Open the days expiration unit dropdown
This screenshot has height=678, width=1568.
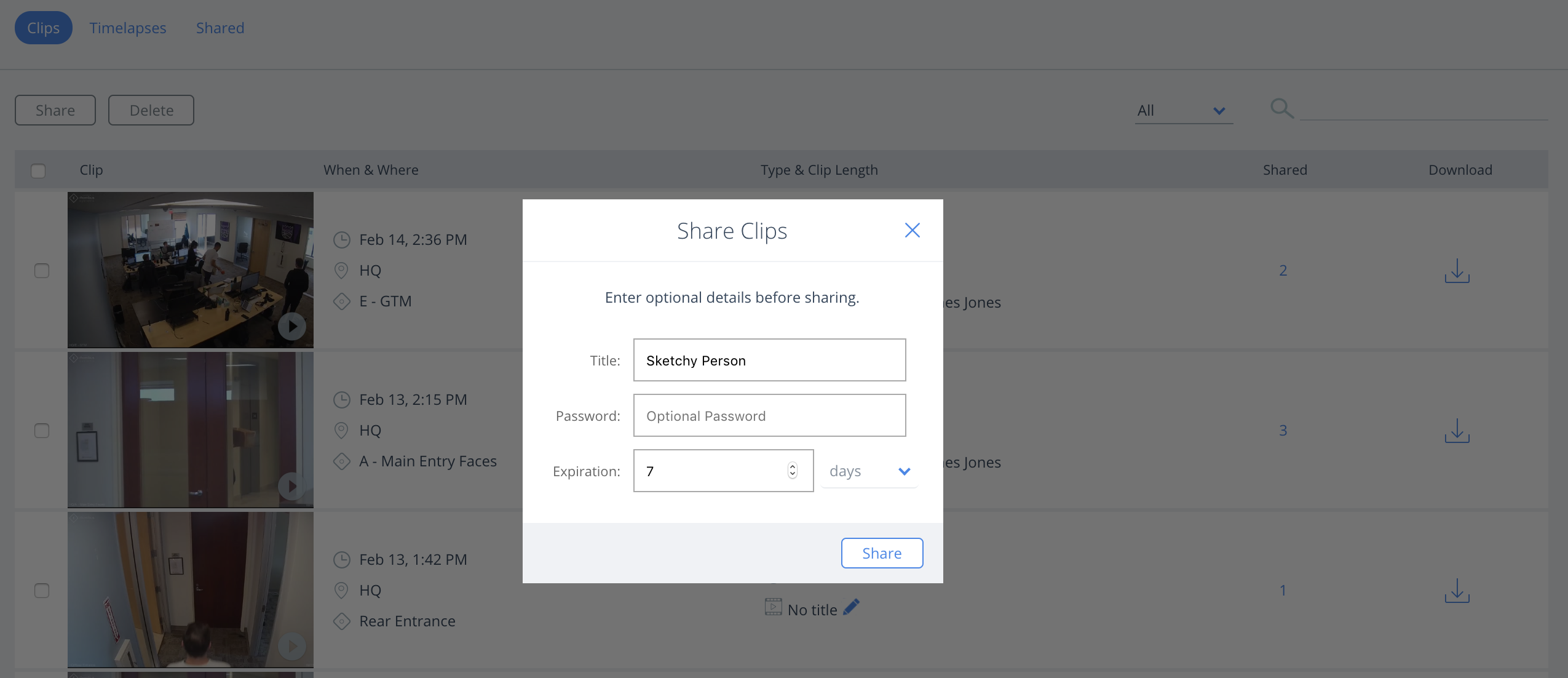pyautogui.click(x=869, y=471)
